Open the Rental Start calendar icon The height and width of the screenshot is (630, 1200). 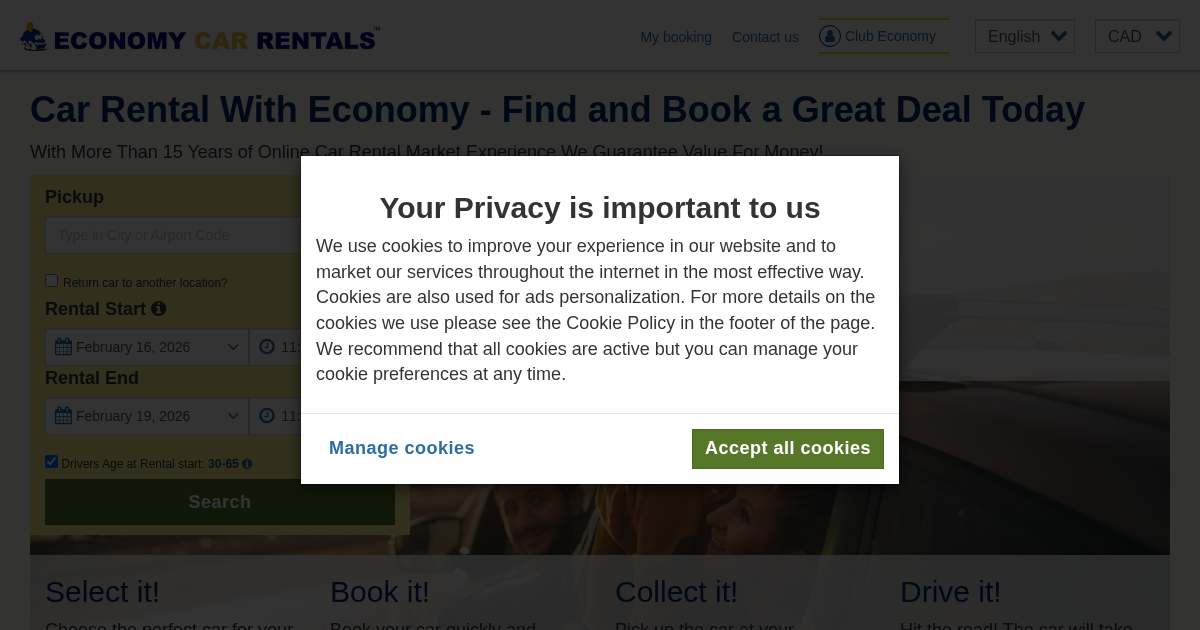pyautogui.click(x=63, y=346)
